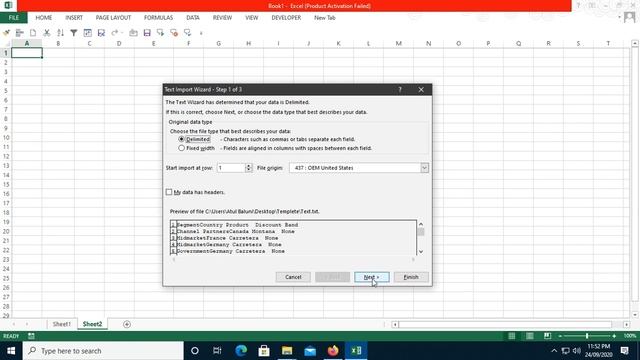Image resolution: width=640 pixels, height=360 pixels.
Task: Open the redo history dropdown arrow
Action: (x=122, y=33)
